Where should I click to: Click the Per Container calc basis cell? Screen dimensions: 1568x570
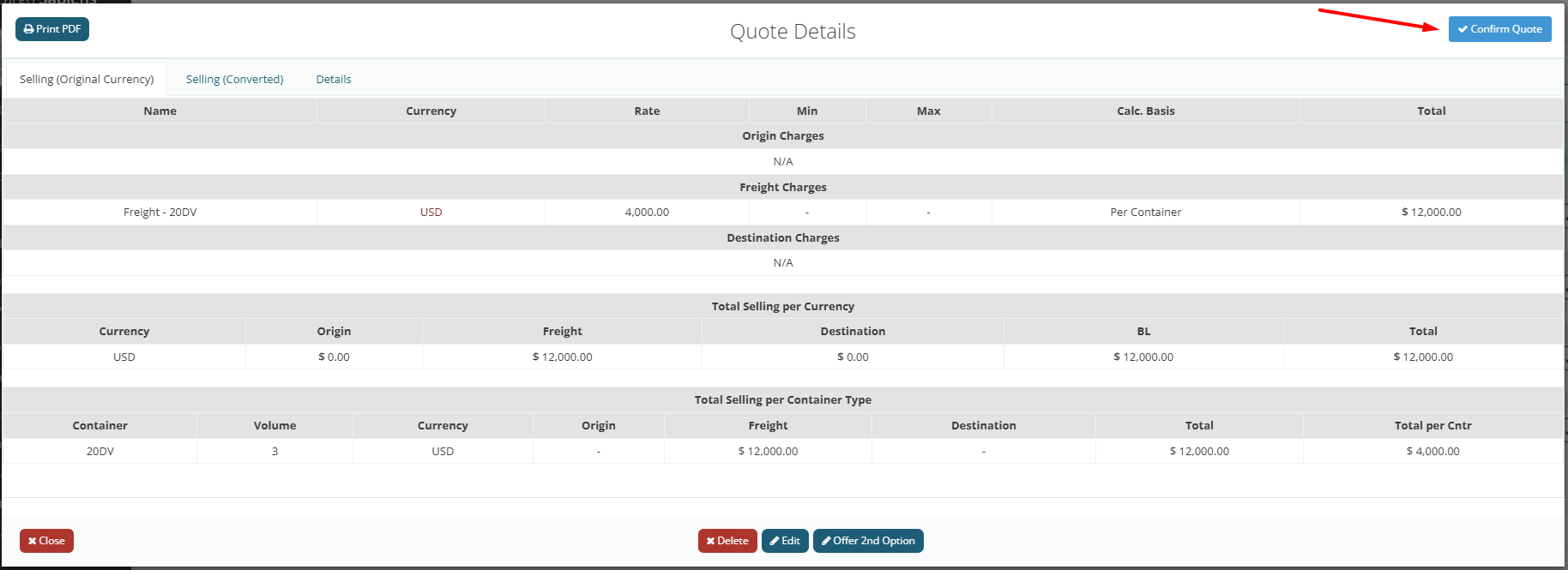coord(1145,213)
